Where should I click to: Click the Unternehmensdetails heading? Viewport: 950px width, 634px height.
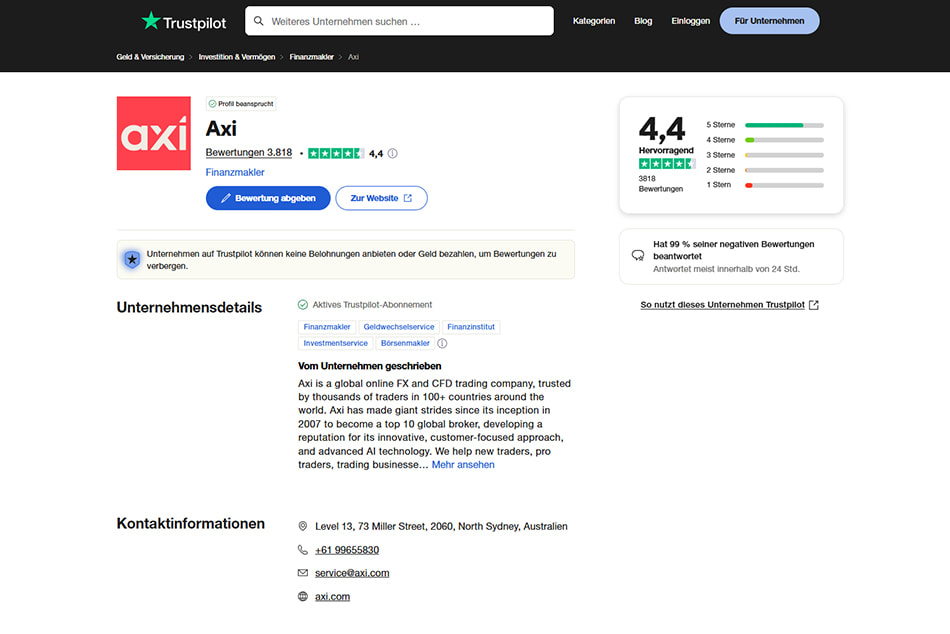(x=189, y=307)
